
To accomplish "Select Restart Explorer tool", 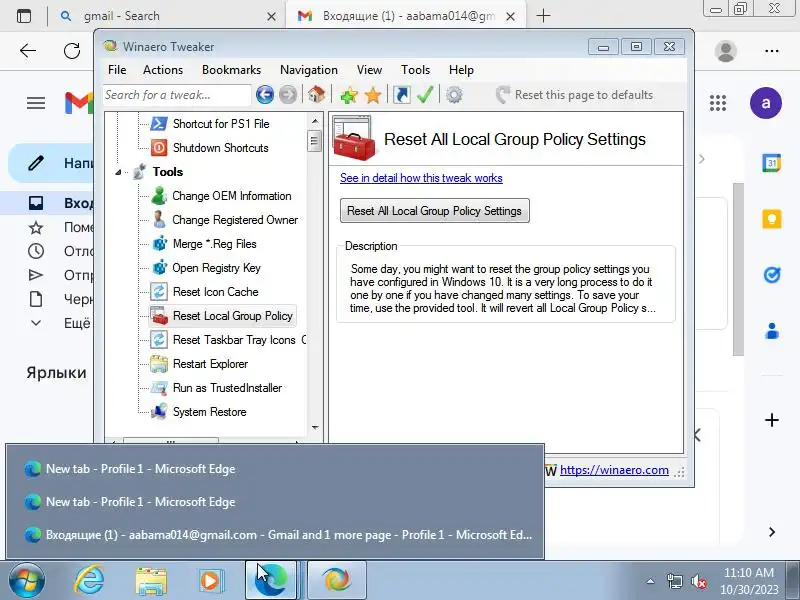I will (210, 364).
